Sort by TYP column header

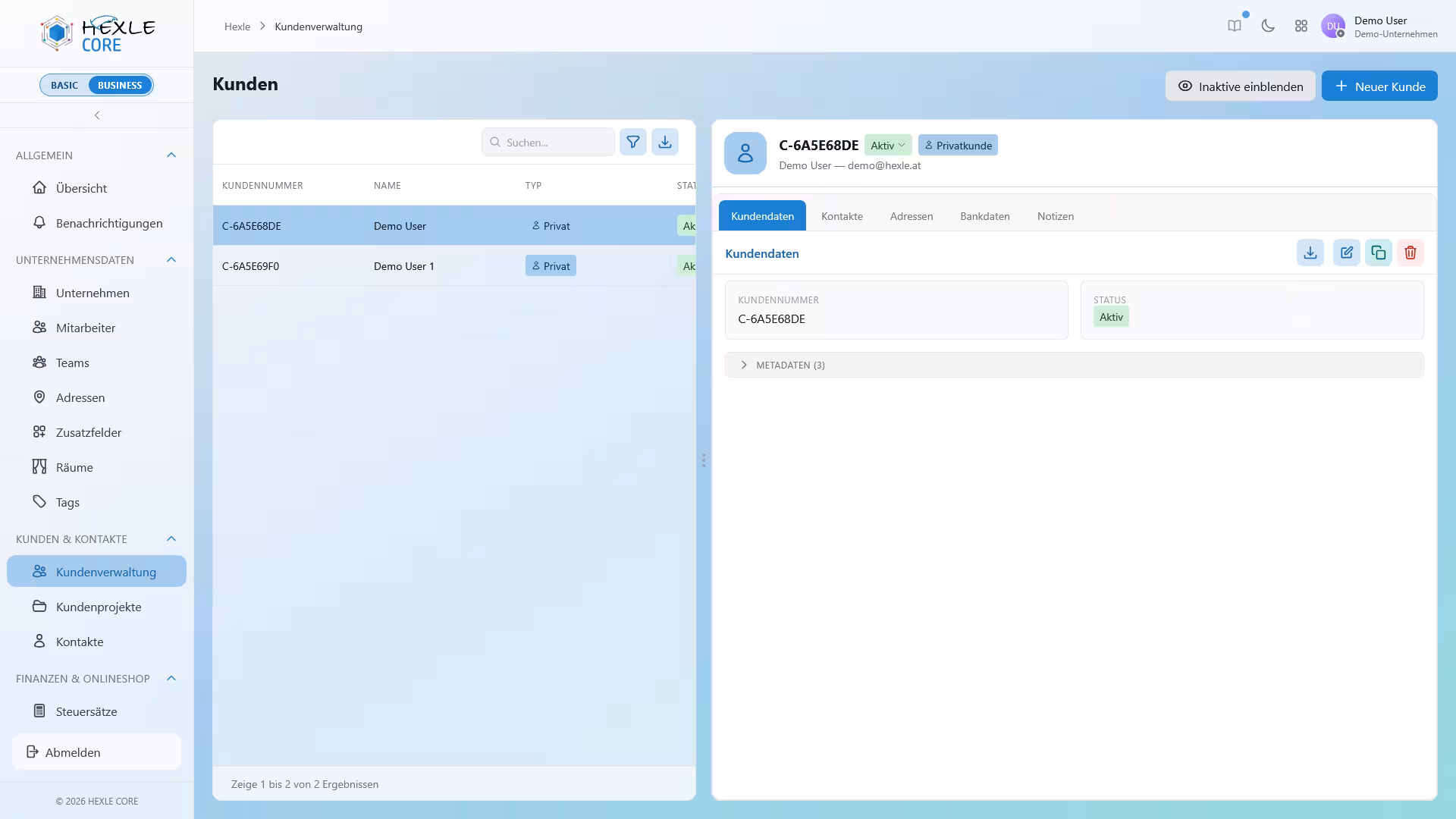coord(533,186)
